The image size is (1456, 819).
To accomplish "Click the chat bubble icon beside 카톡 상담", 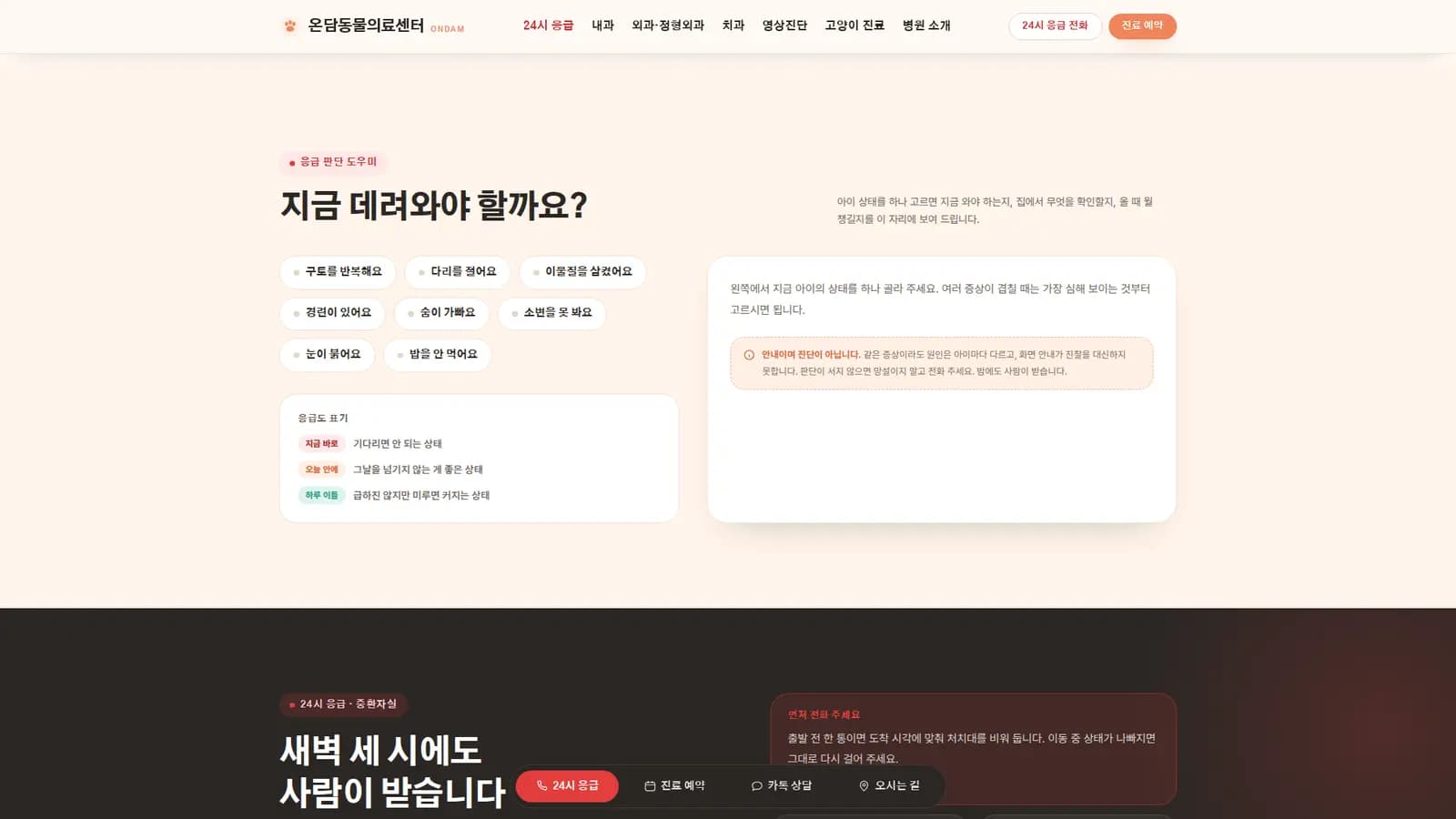I will tap(756, 786).
